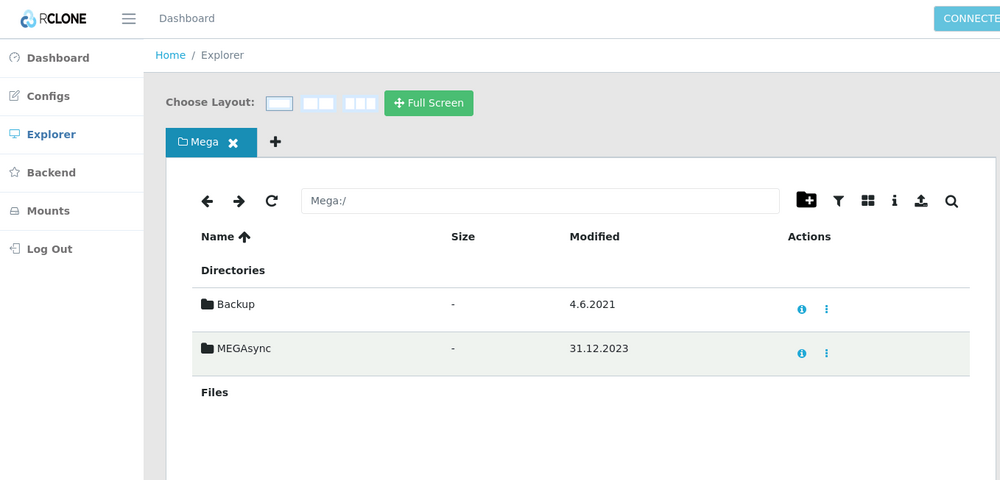Click the Size column header
1000x480 pixels.
(463, 236)
